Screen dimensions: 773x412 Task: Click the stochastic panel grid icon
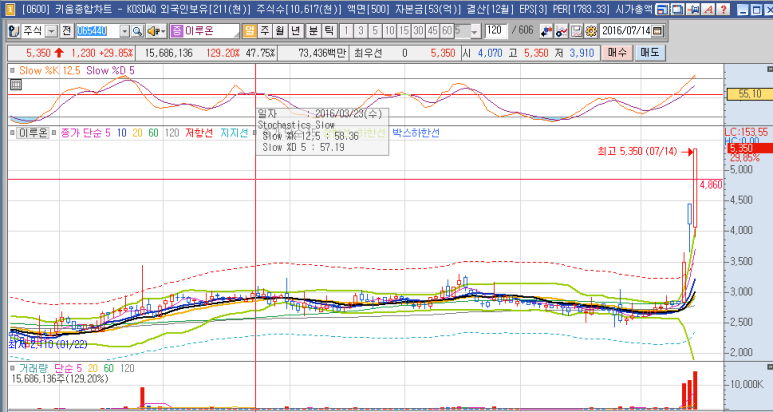(15, 85)
